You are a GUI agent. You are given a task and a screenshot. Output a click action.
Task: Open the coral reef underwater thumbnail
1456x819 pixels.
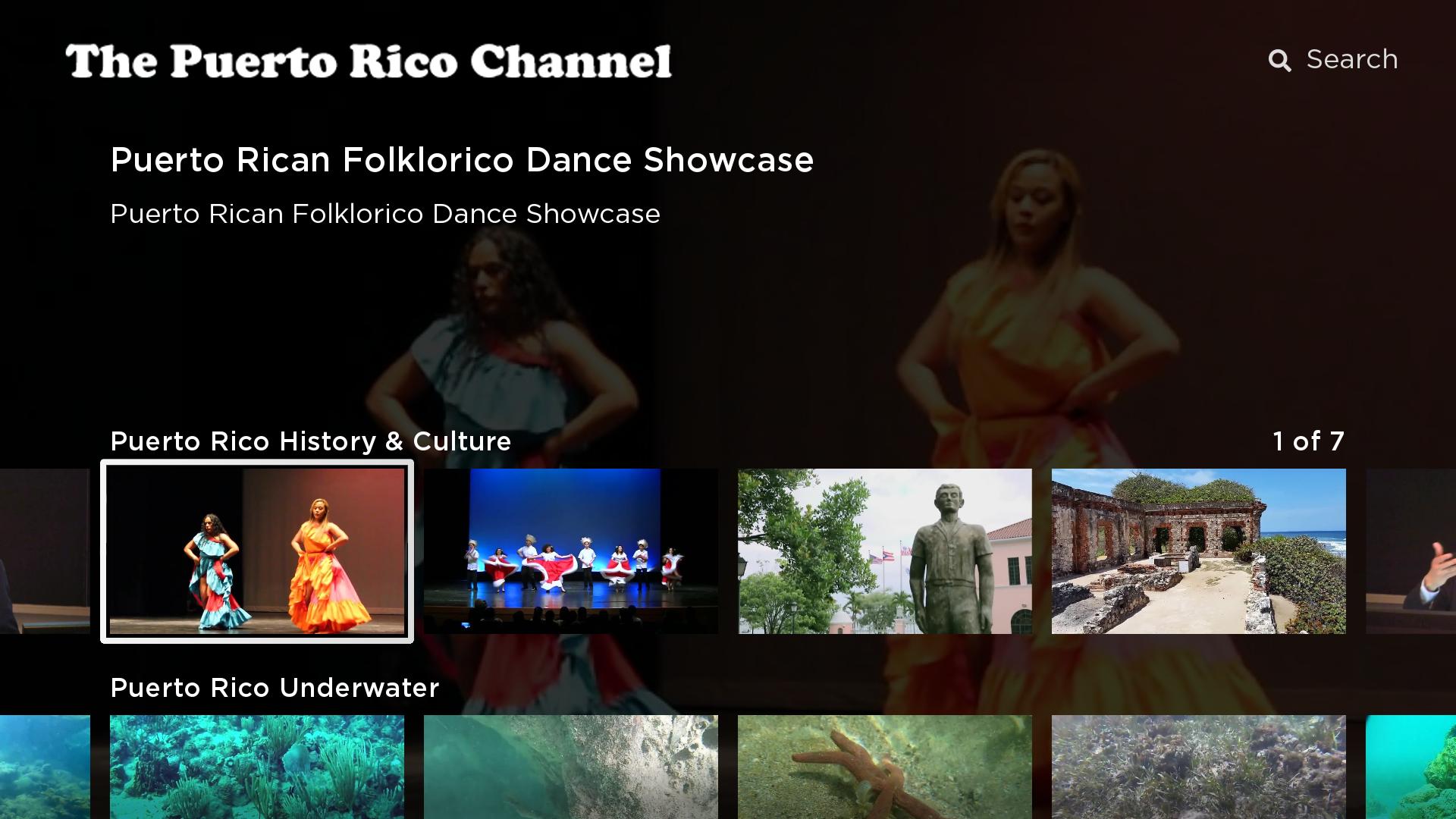point(257,767)
